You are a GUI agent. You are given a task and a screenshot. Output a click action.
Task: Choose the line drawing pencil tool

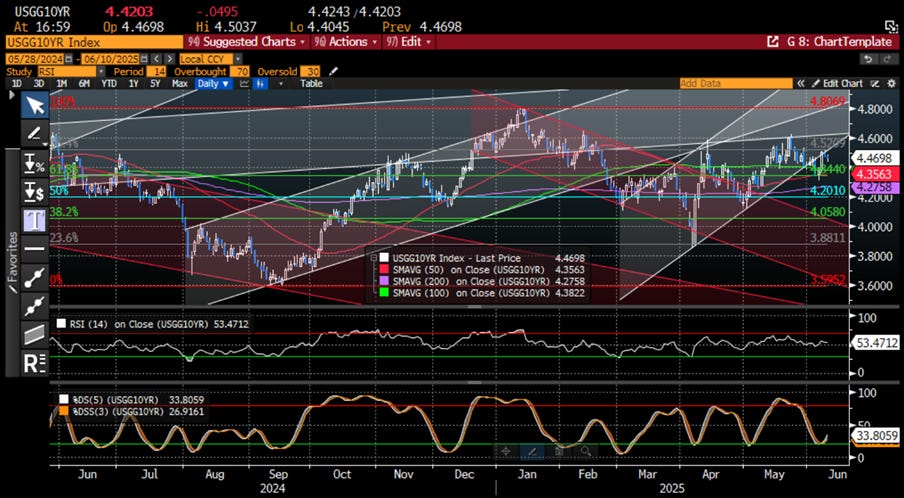(x=33, y=134)
